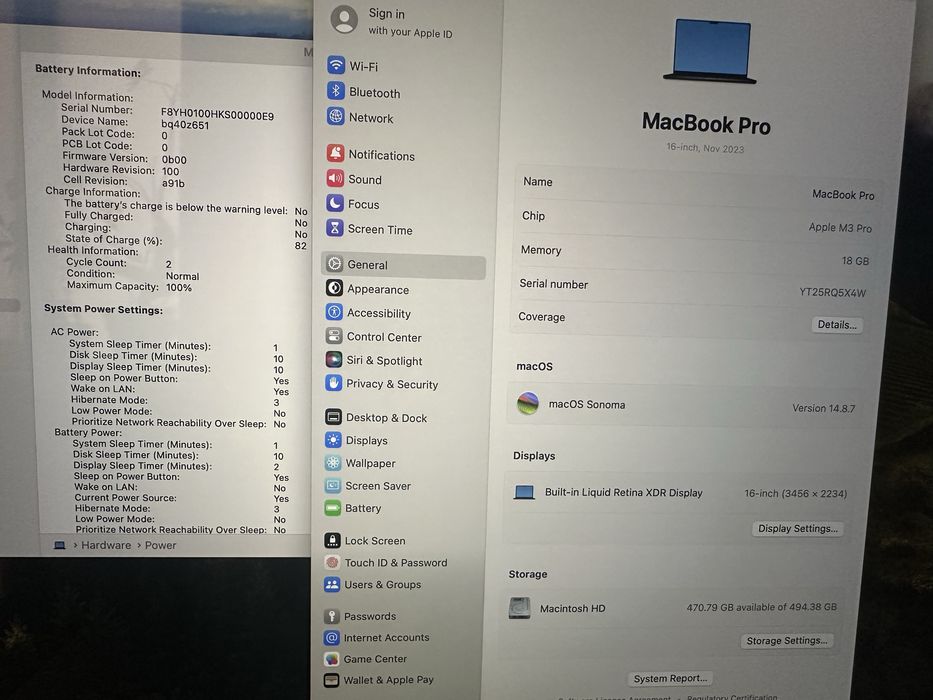Click the Macintosh HD drive icon

519,608
